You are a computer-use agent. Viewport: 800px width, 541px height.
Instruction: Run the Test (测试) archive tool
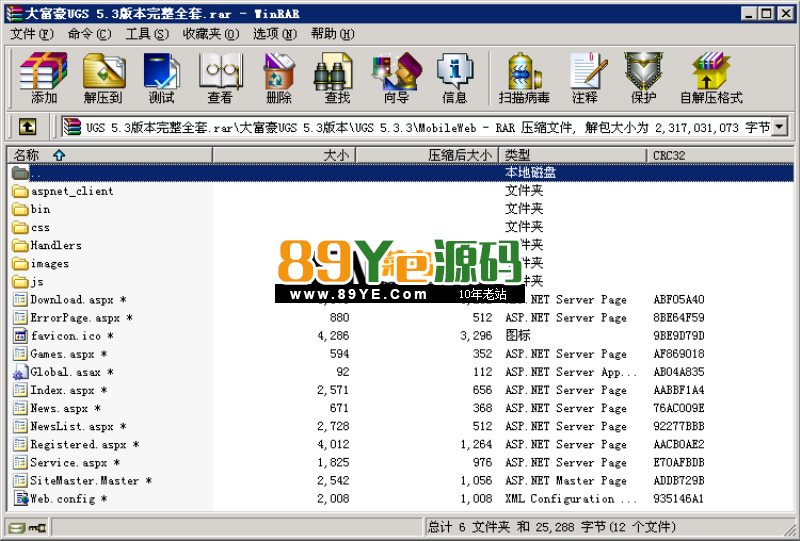pos(162,78)
